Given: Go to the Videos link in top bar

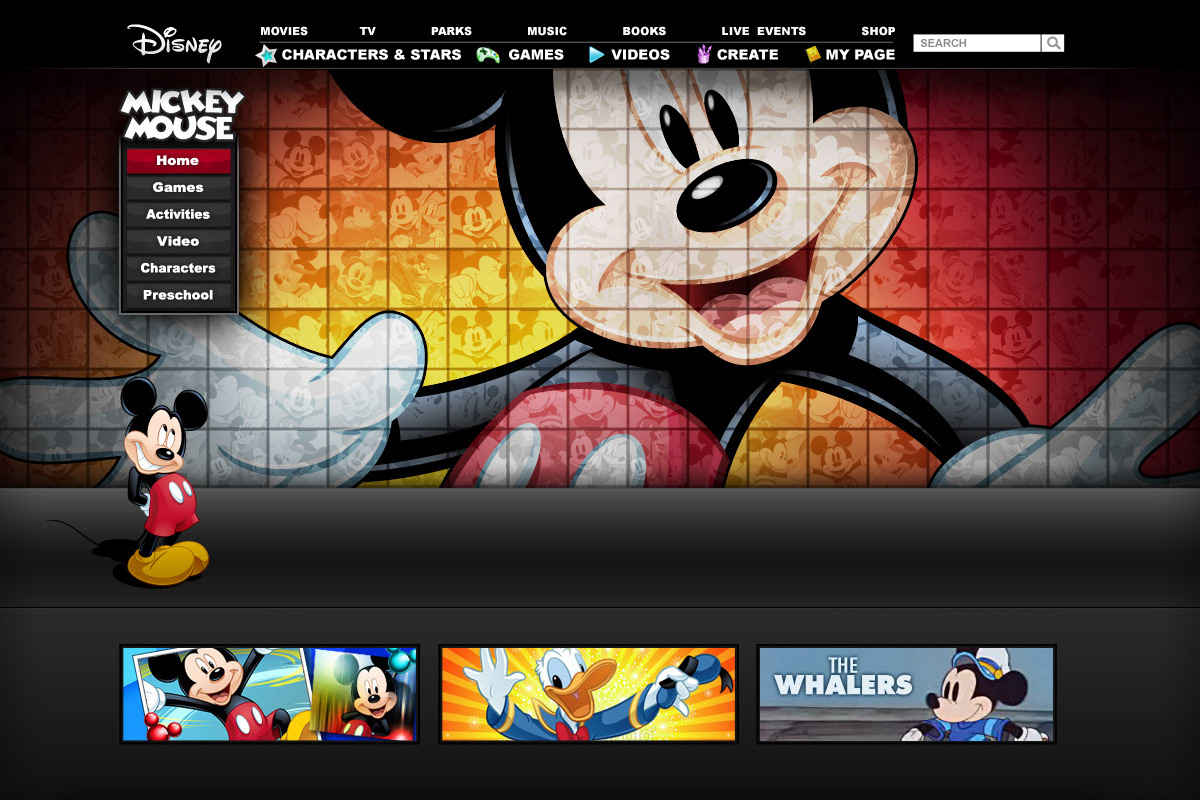Looking at the screenshot, I should point(640,55).
